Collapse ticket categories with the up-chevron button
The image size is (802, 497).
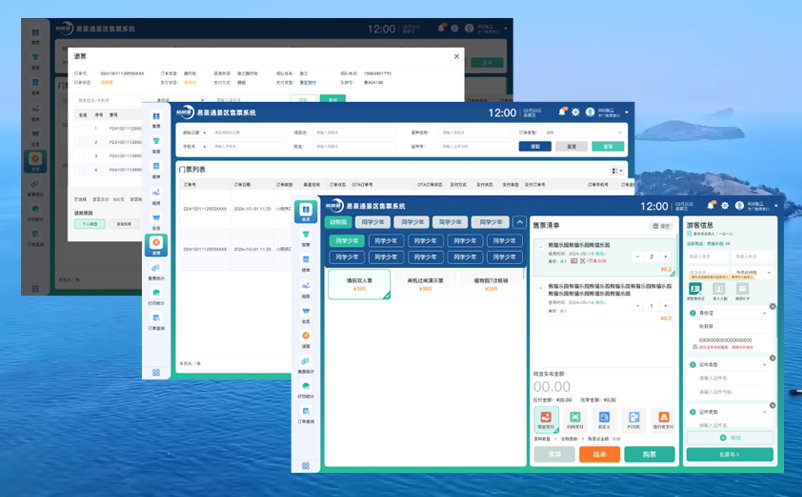520,222
